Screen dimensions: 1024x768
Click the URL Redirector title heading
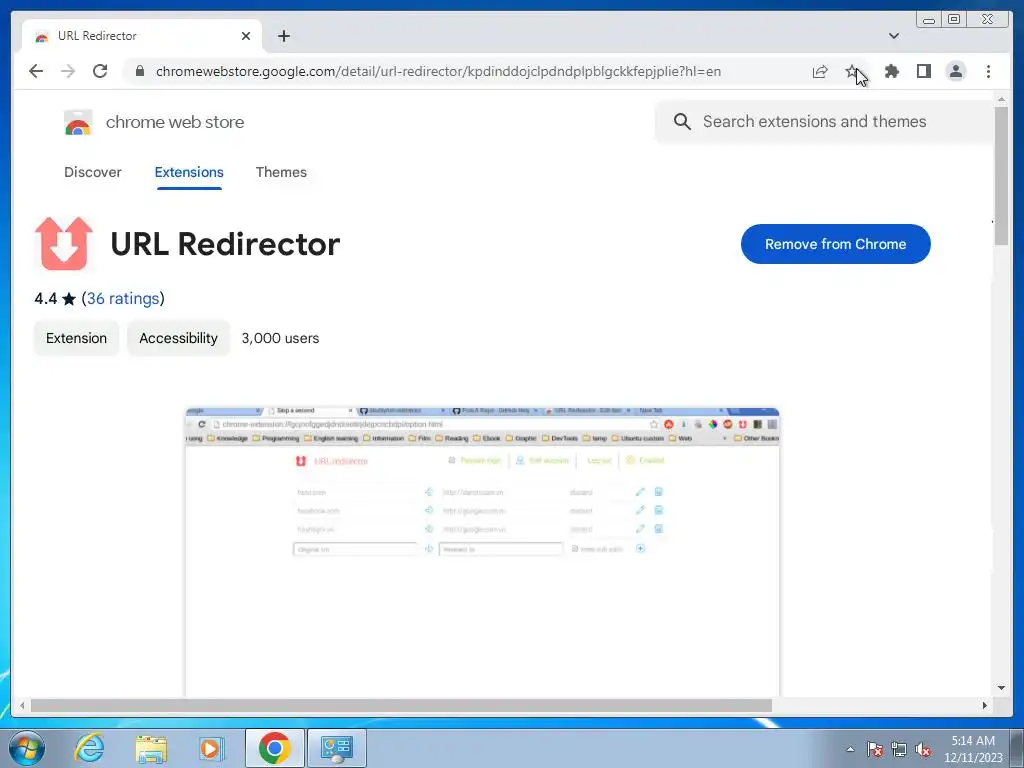[225, 244]
